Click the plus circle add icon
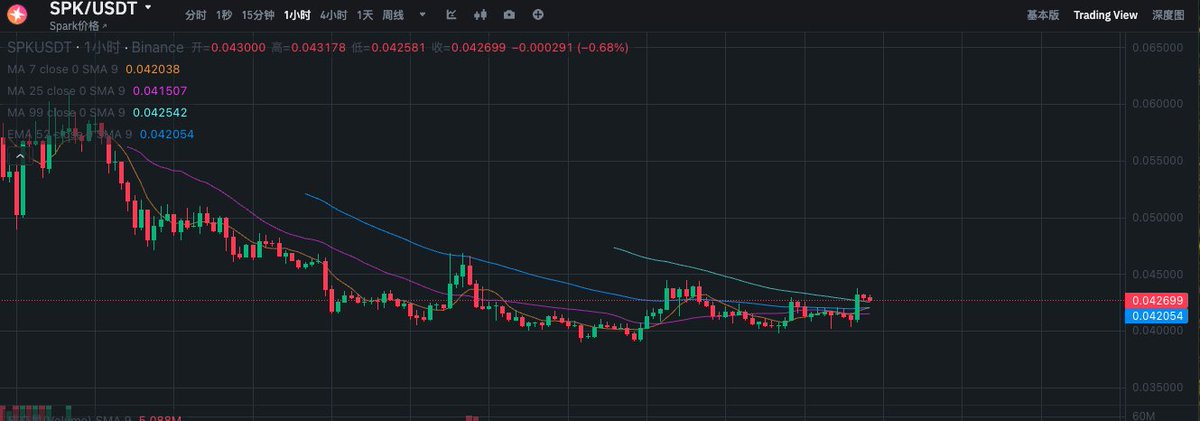The width and height of the screenshot is (1200, 421). [x=539, y=15]
